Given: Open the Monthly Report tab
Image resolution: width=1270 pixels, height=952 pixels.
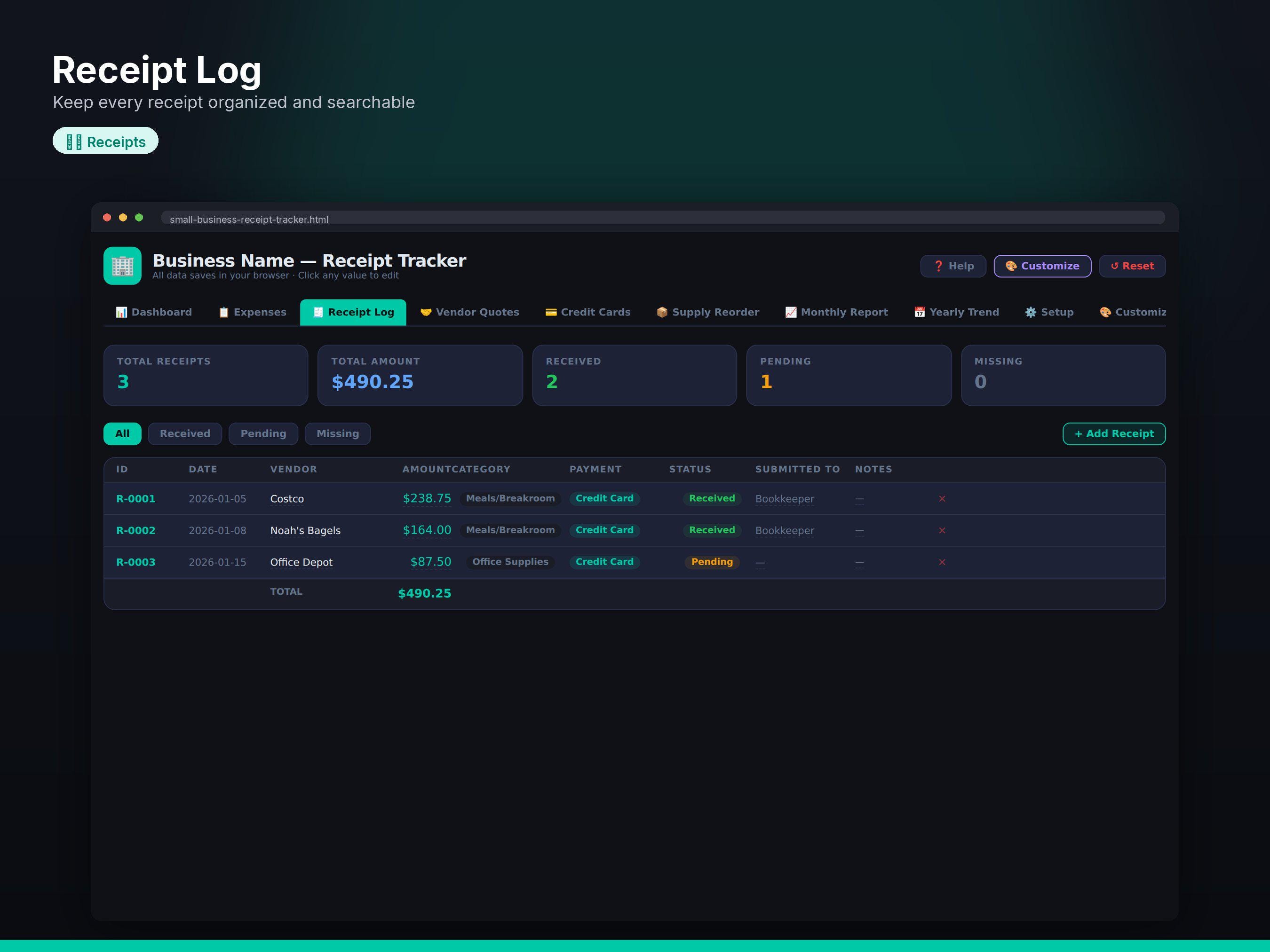Looking at the screenshot, I should point(836,312).
